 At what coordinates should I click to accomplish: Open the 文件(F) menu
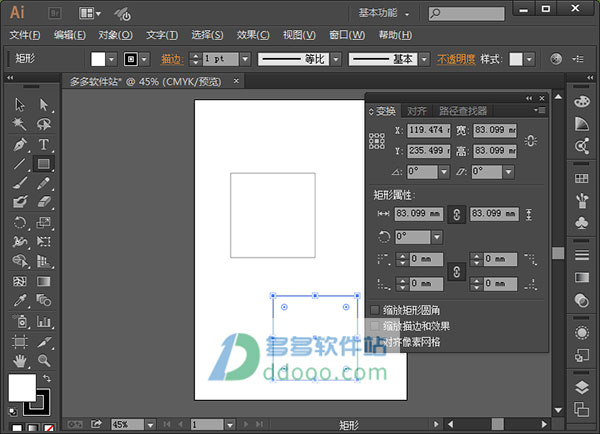pyautogui.click(x=24, y=35)
